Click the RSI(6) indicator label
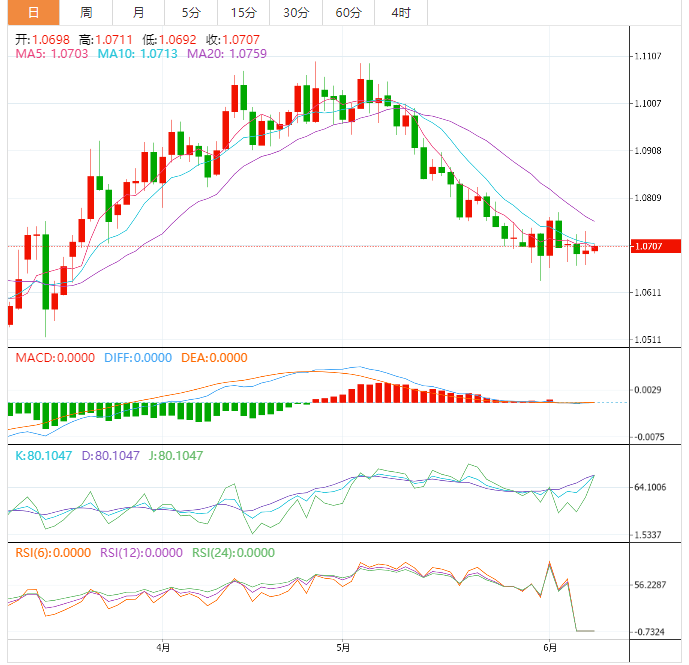 coord(48,552)
